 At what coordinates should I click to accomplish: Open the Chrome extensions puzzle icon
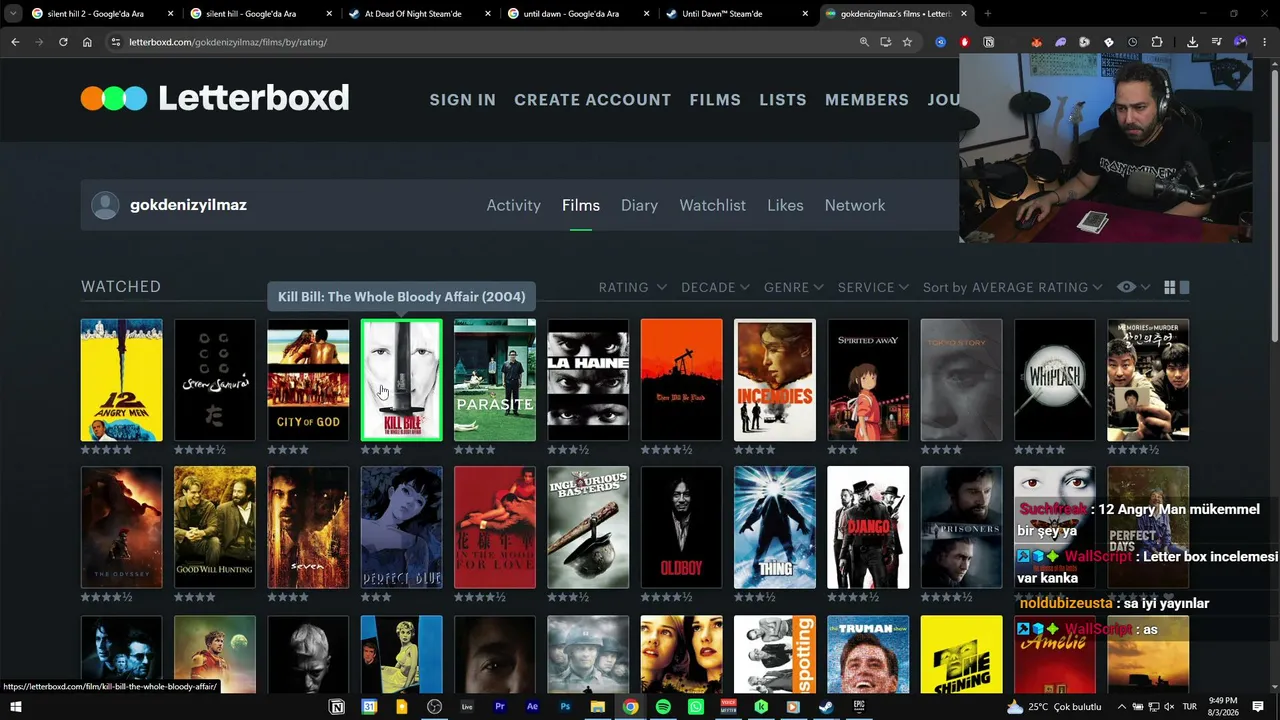point(1157,42)
